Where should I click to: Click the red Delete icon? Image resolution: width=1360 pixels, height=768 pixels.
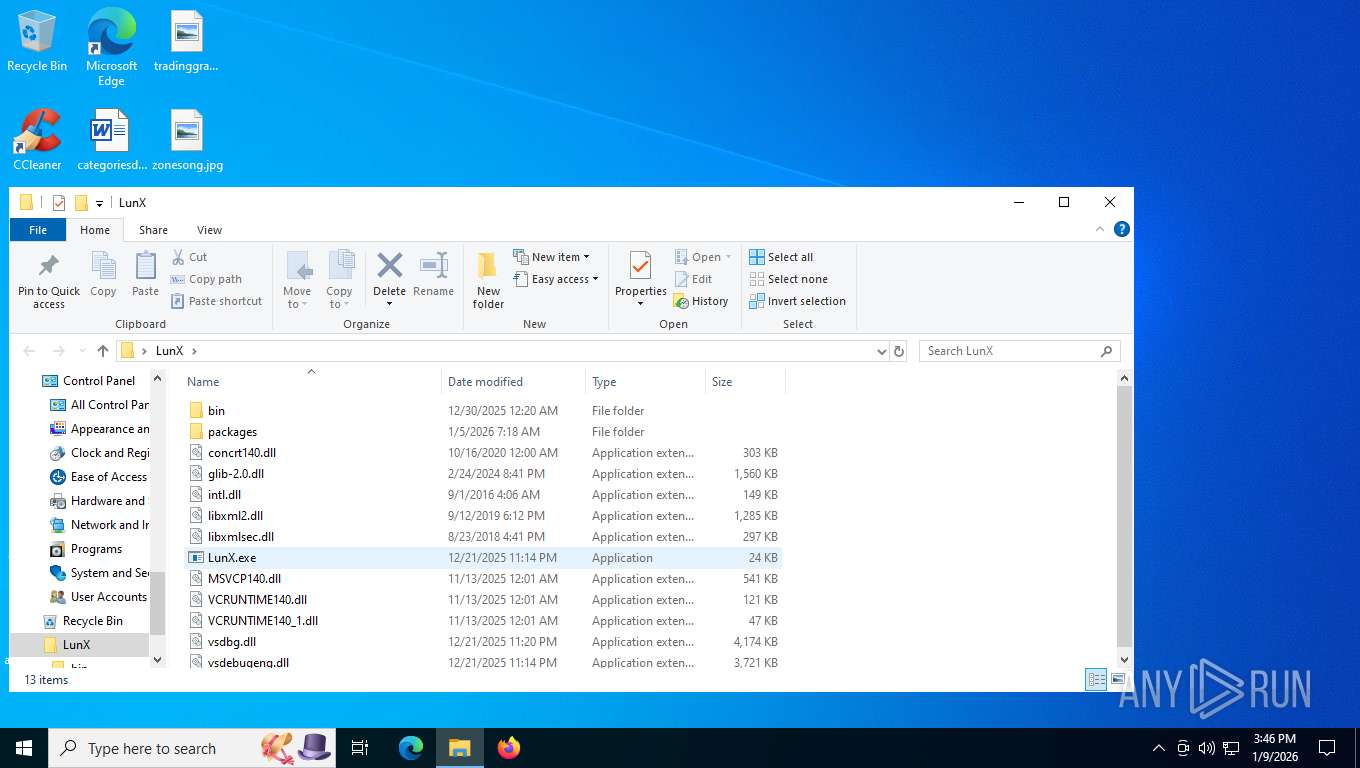point(389,265)
